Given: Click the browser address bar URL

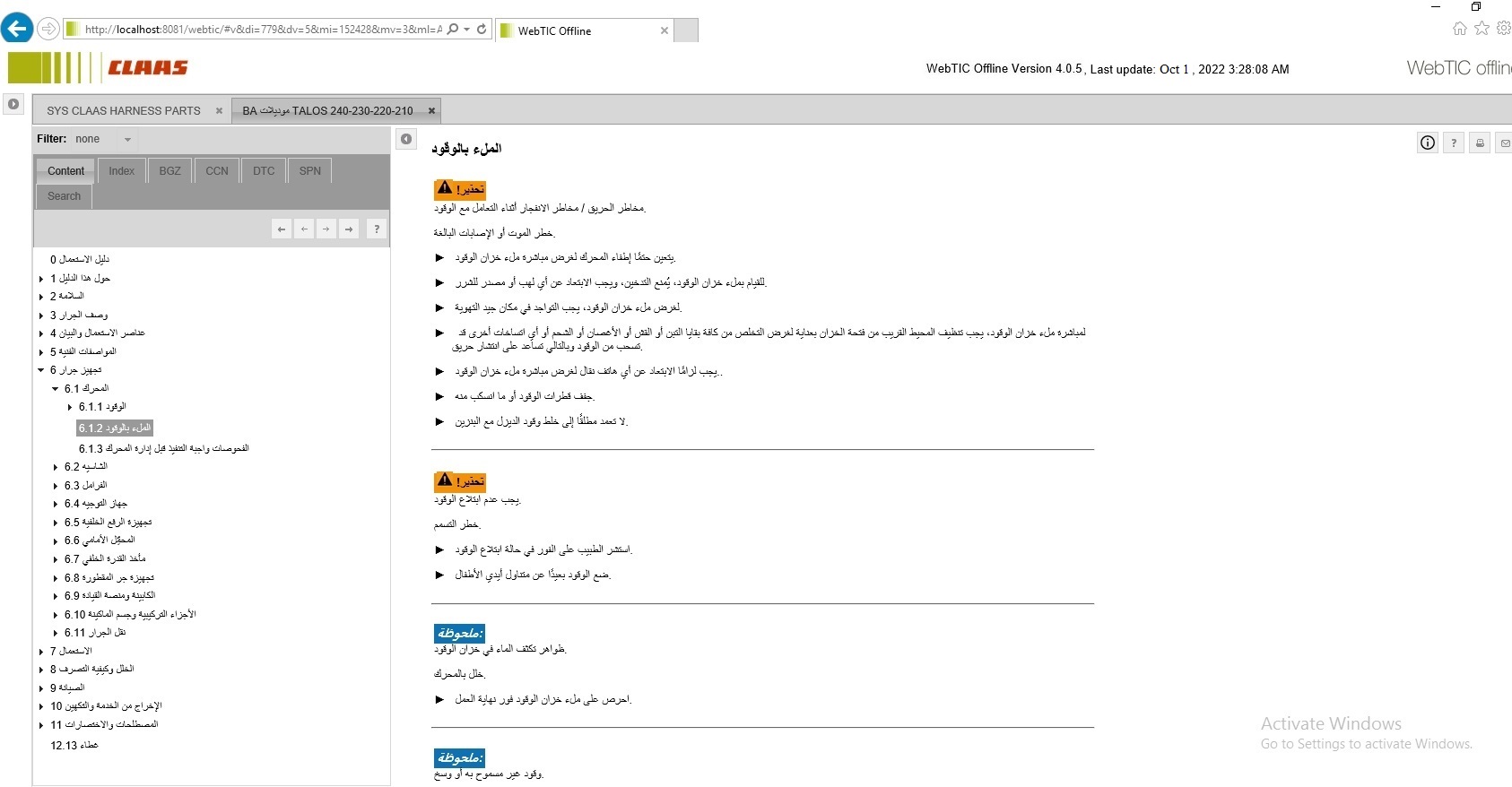Looking at the screenshot, I should tap(263, 30).
